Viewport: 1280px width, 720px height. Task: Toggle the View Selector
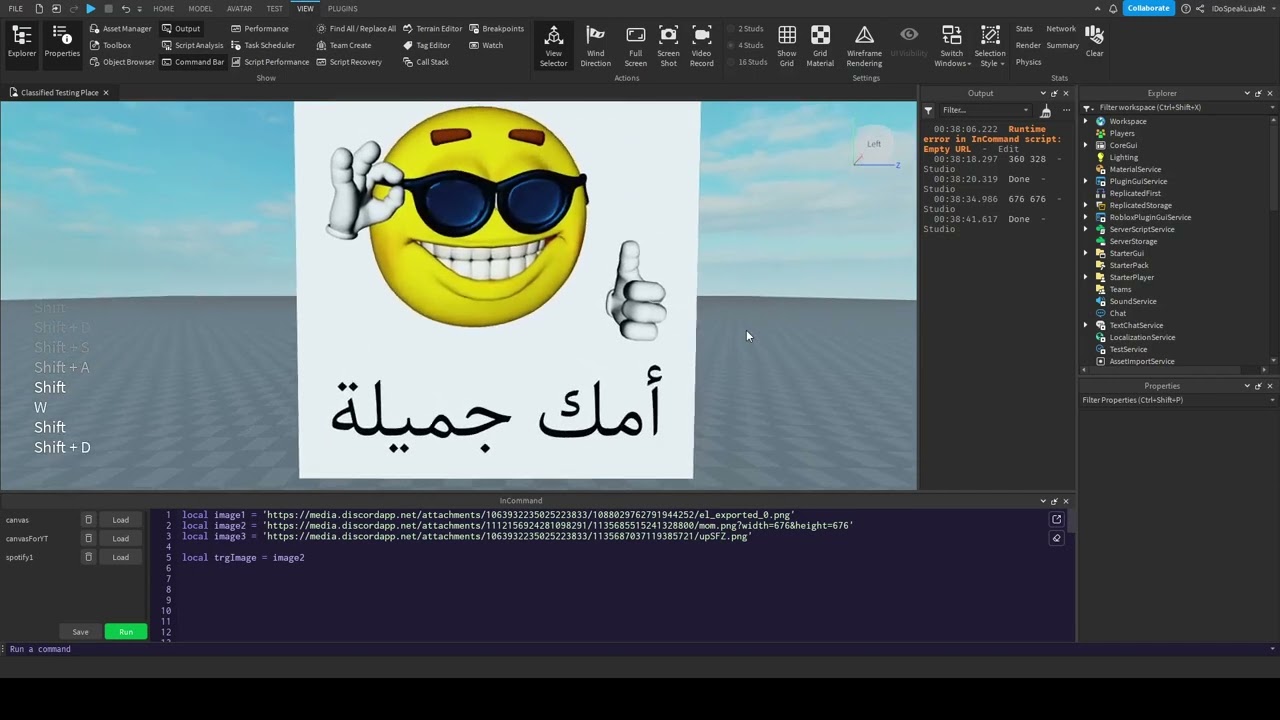click(553, 46)
